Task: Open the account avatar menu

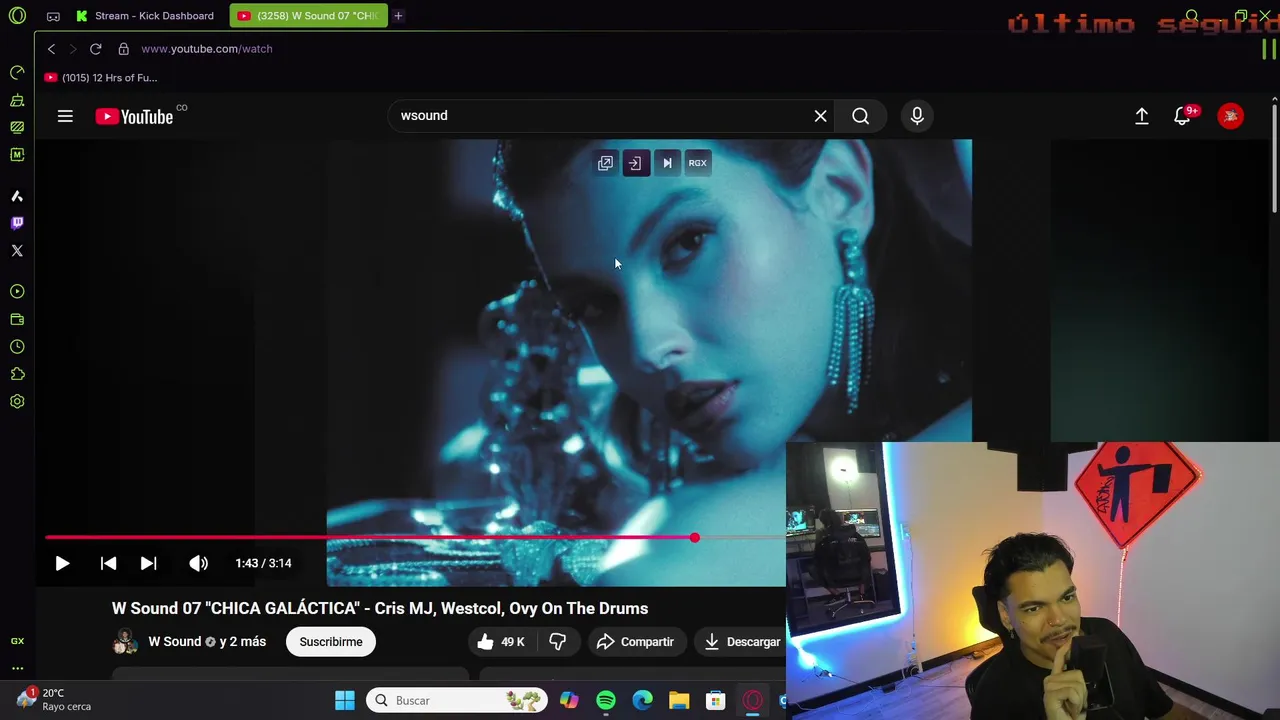Action: point(1231,116)
